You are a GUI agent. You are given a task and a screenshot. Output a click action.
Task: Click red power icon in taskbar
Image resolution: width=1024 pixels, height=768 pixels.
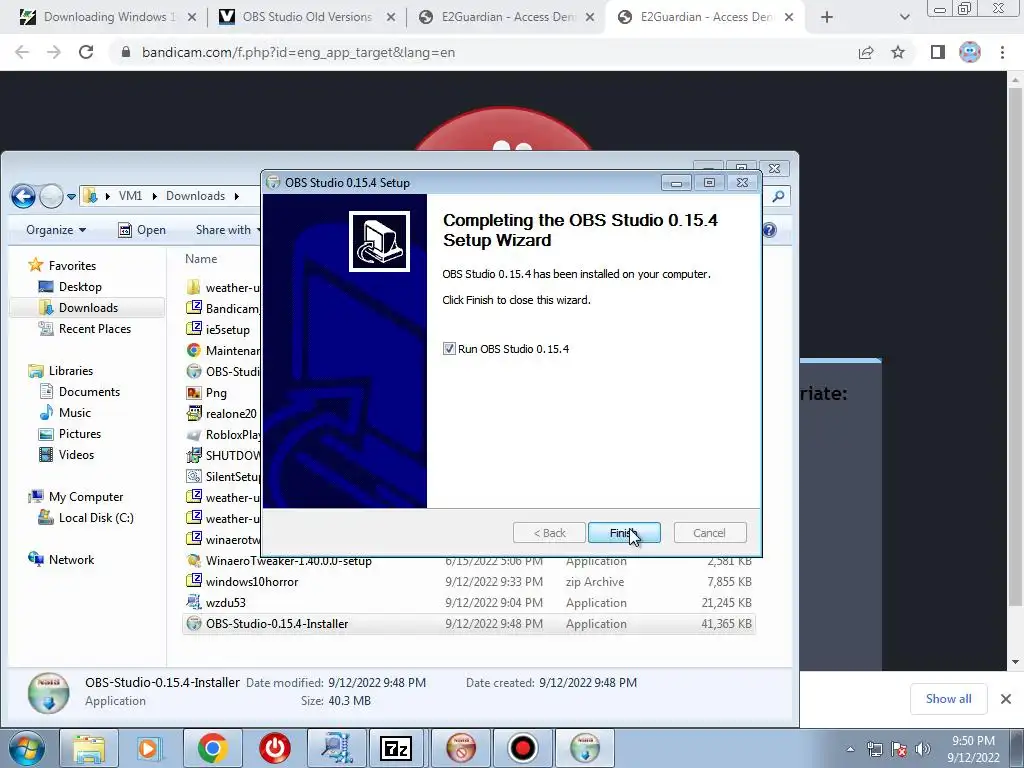[x=274, y=748]
